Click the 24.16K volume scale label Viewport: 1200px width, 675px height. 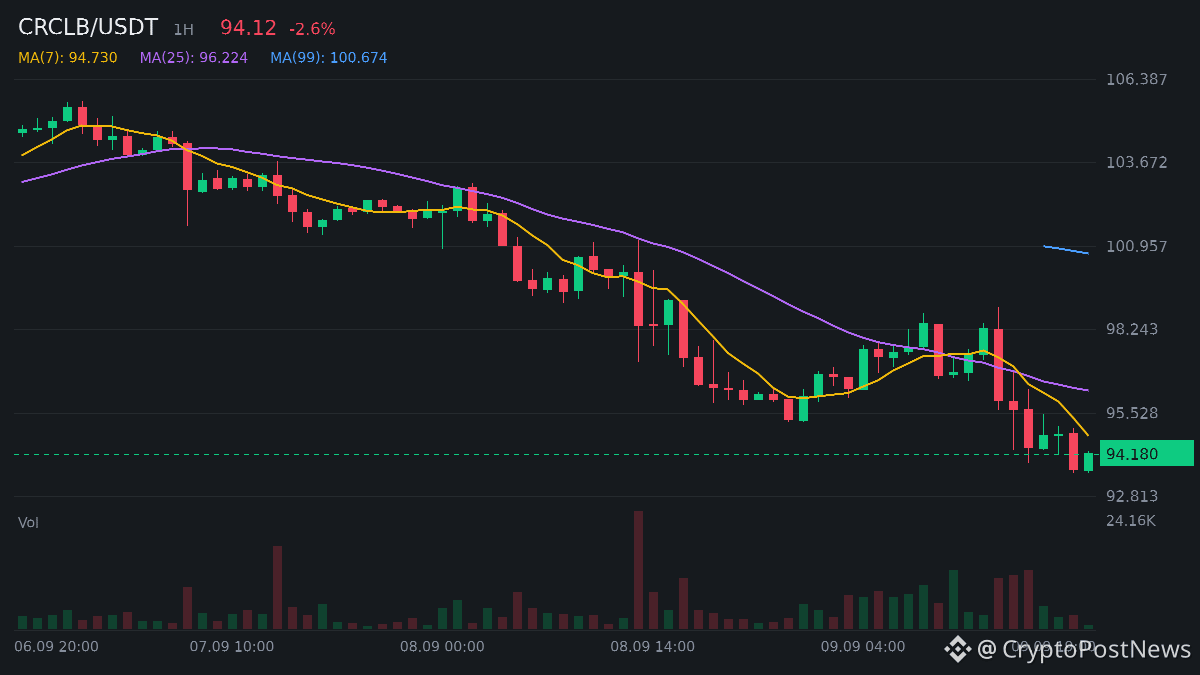click(1130, 521)
